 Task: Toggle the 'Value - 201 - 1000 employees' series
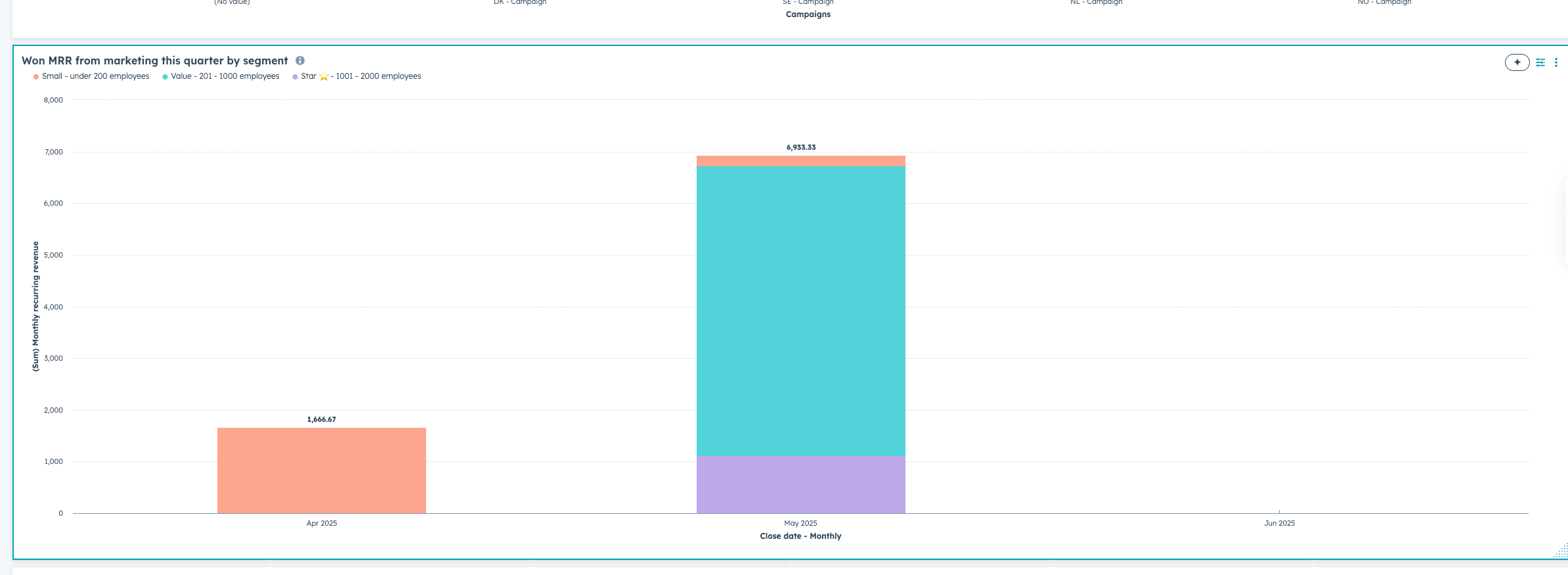(x=225, y=76)
